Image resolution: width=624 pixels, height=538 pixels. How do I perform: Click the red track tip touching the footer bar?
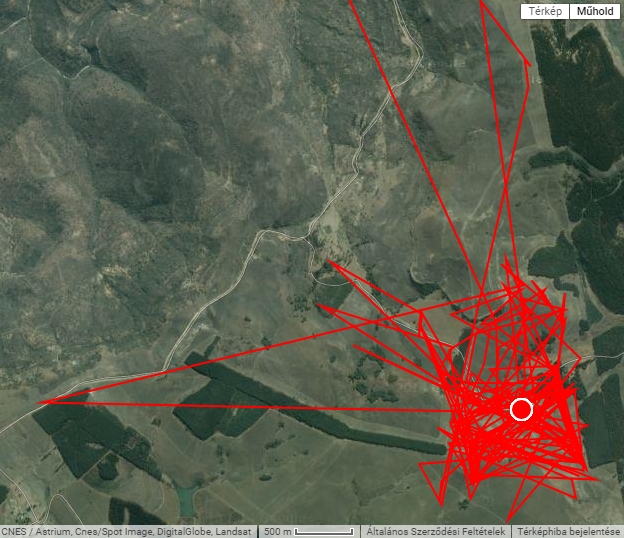pos(507,523)
